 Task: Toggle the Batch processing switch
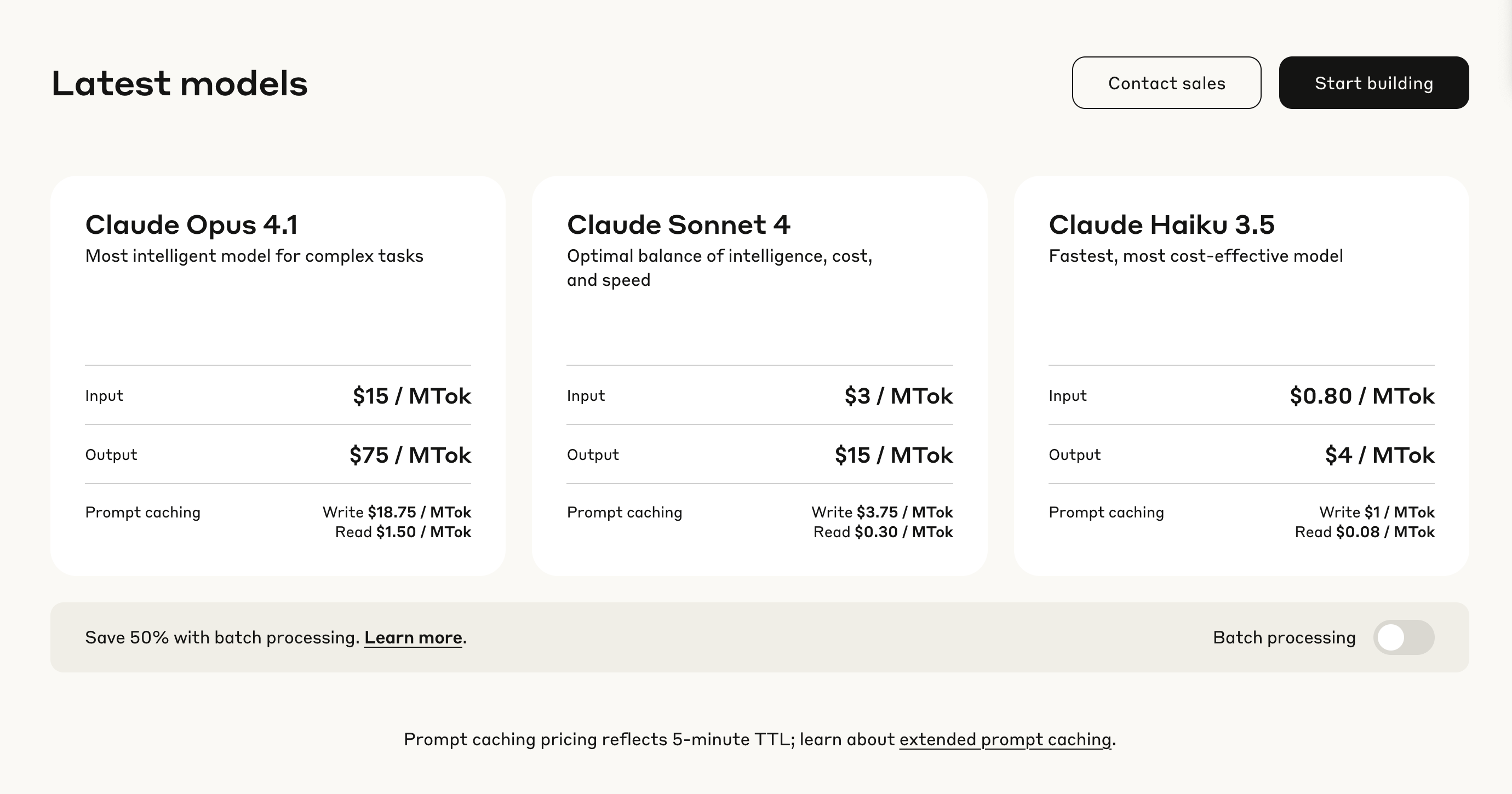[1404, 637]
